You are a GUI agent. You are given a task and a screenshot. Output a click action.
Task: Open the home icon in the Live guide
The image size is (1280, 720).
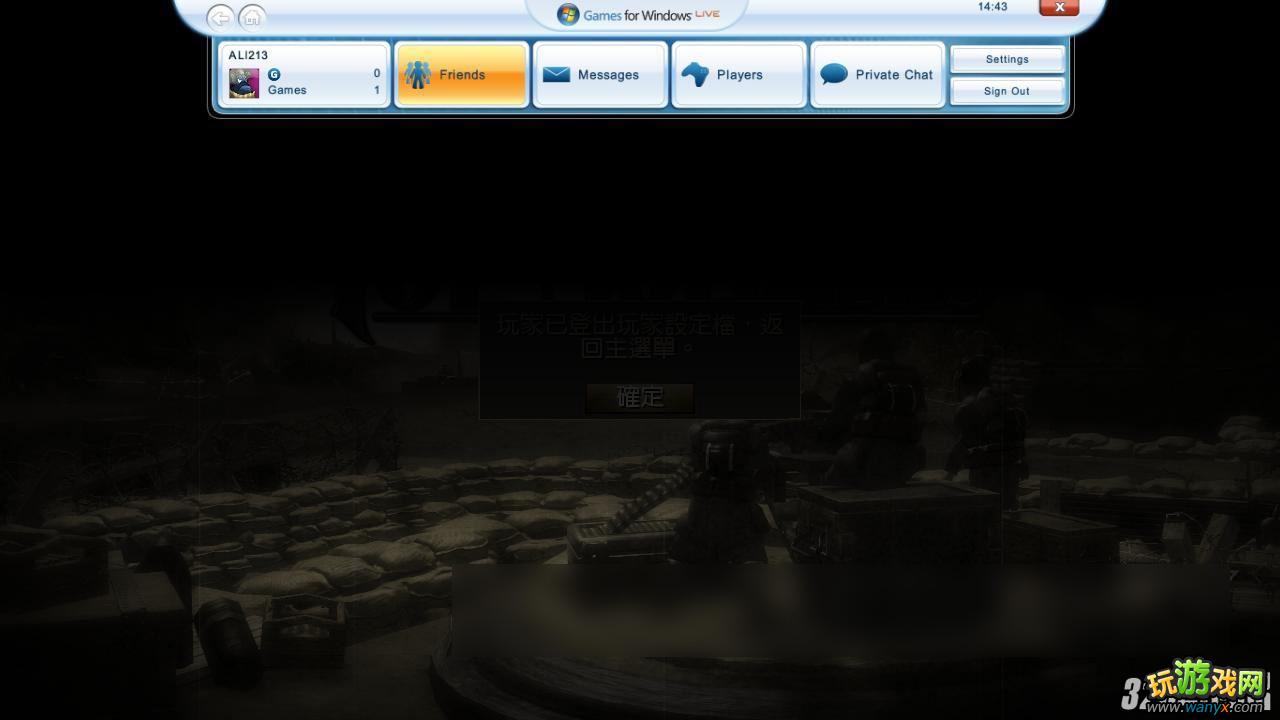[x=252, y=17]
